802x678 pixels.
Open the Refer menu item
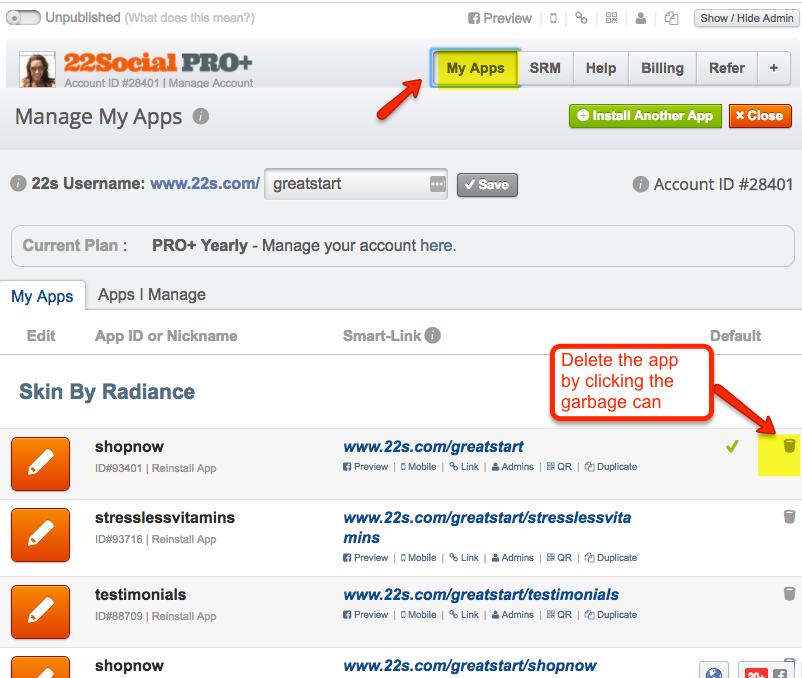pyautogui.click(x=726, y=68)
